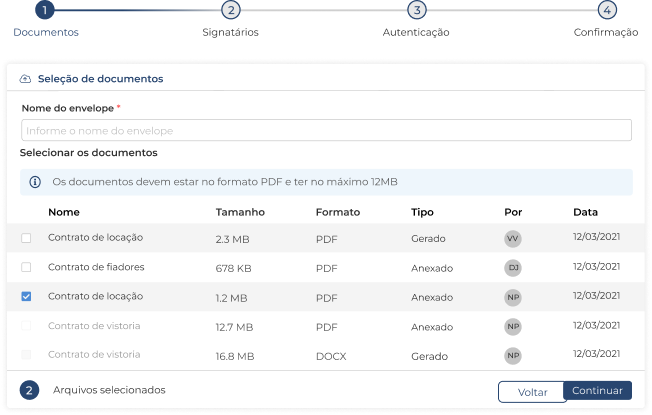Click Anexado type in the 678 KB row
The width and height of the screenshot is (652, 415).
432,268
